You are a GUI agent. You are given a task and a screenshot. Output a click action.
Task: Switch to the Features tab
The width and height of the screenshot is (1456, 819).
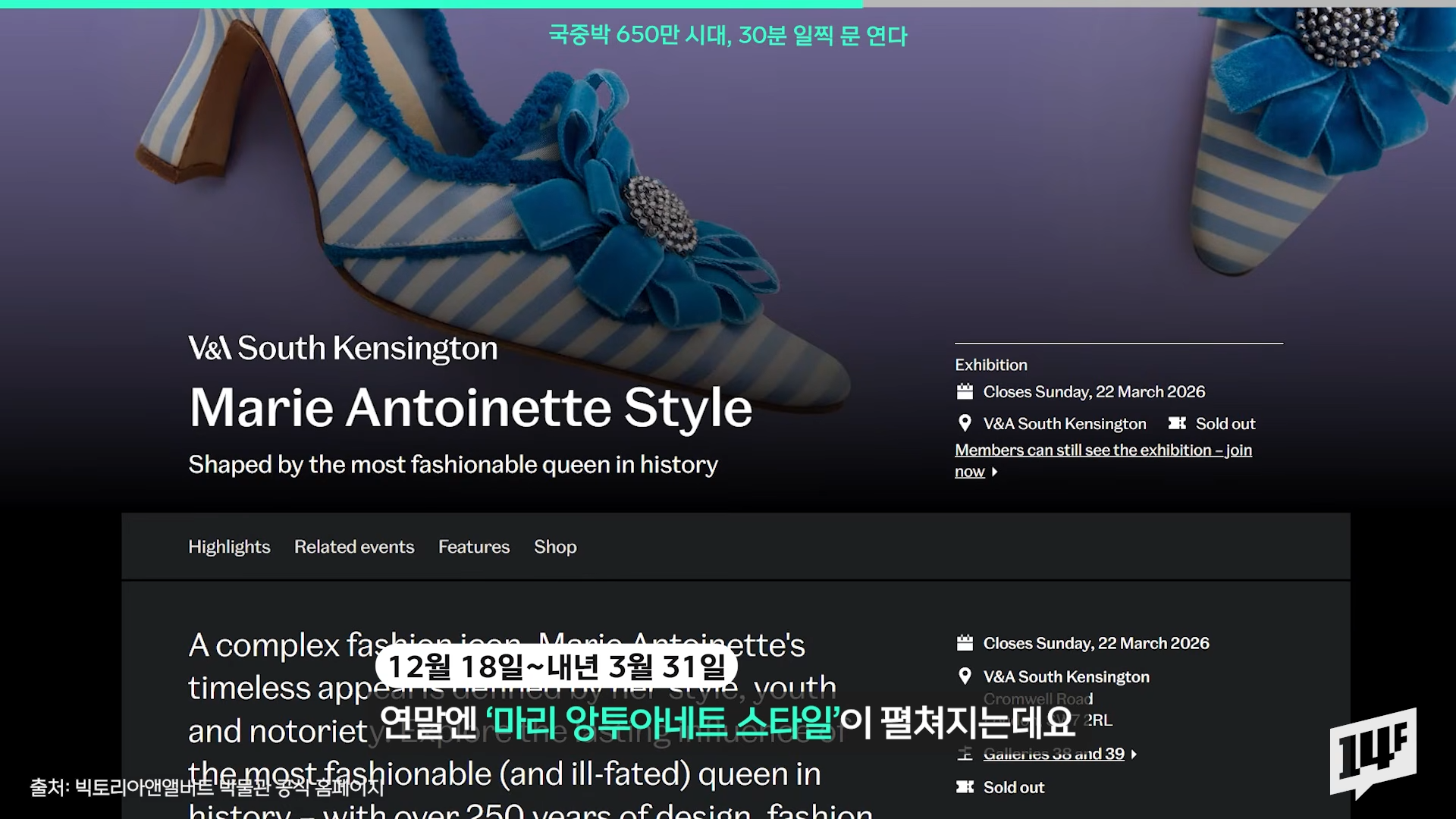point(474,547)
